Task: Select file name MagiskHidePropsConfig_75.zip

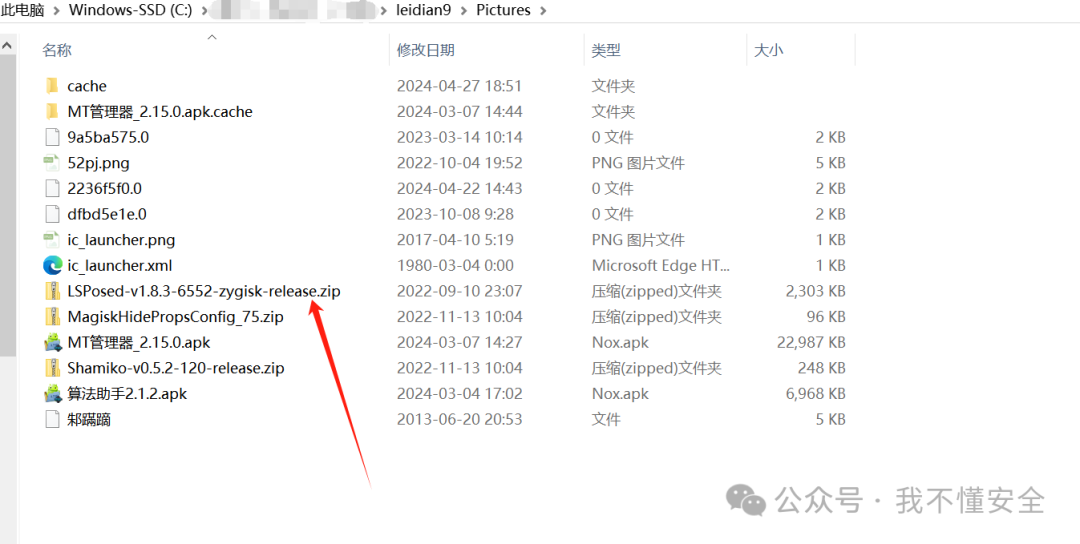Action: [176, 317]
